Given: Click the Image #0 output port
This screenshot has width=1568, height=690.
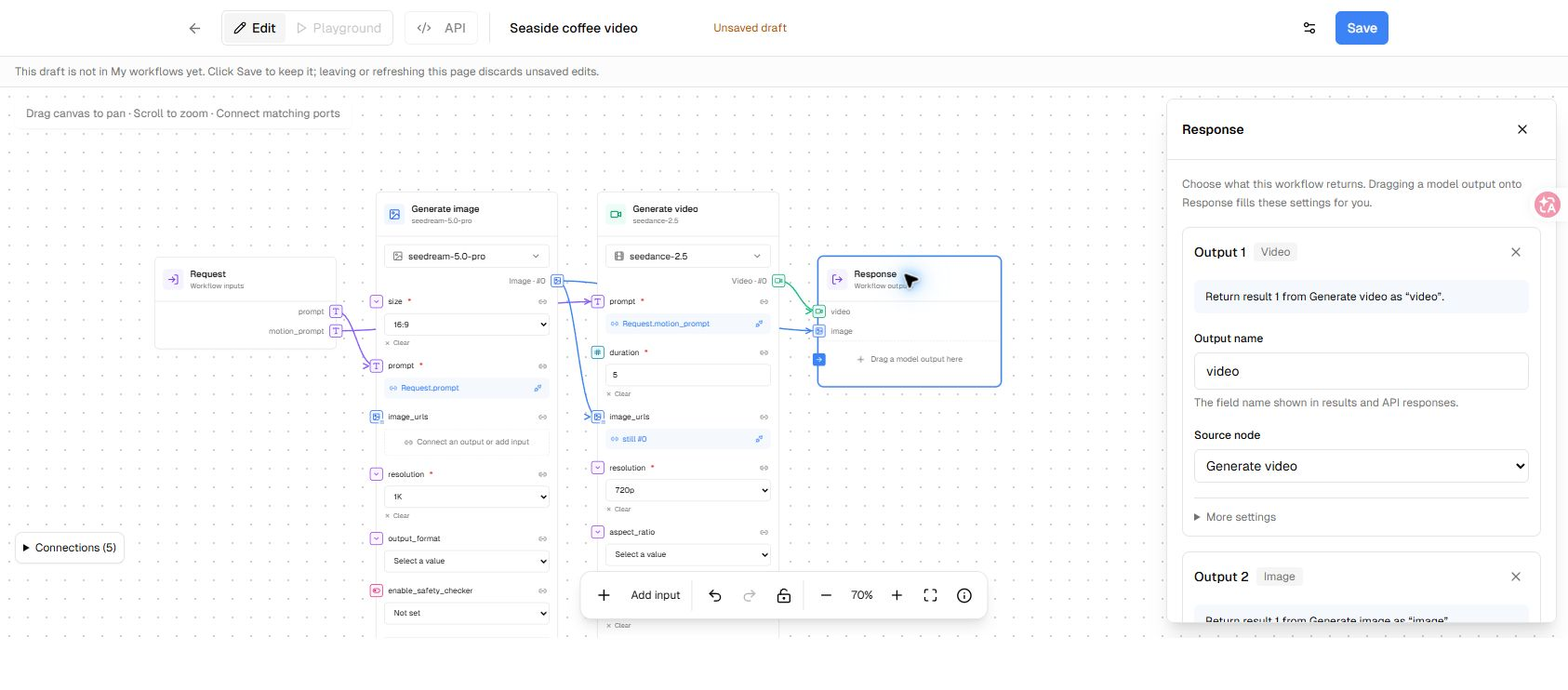Looking at the screenshot, I should tap(557, 281).
